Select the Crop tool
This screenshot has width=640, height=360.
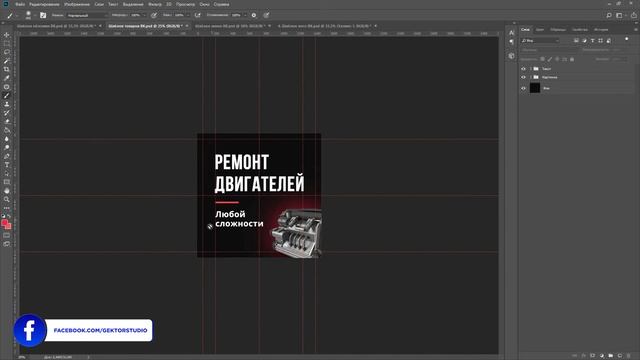pyautogui.click(x=7, y=69)
